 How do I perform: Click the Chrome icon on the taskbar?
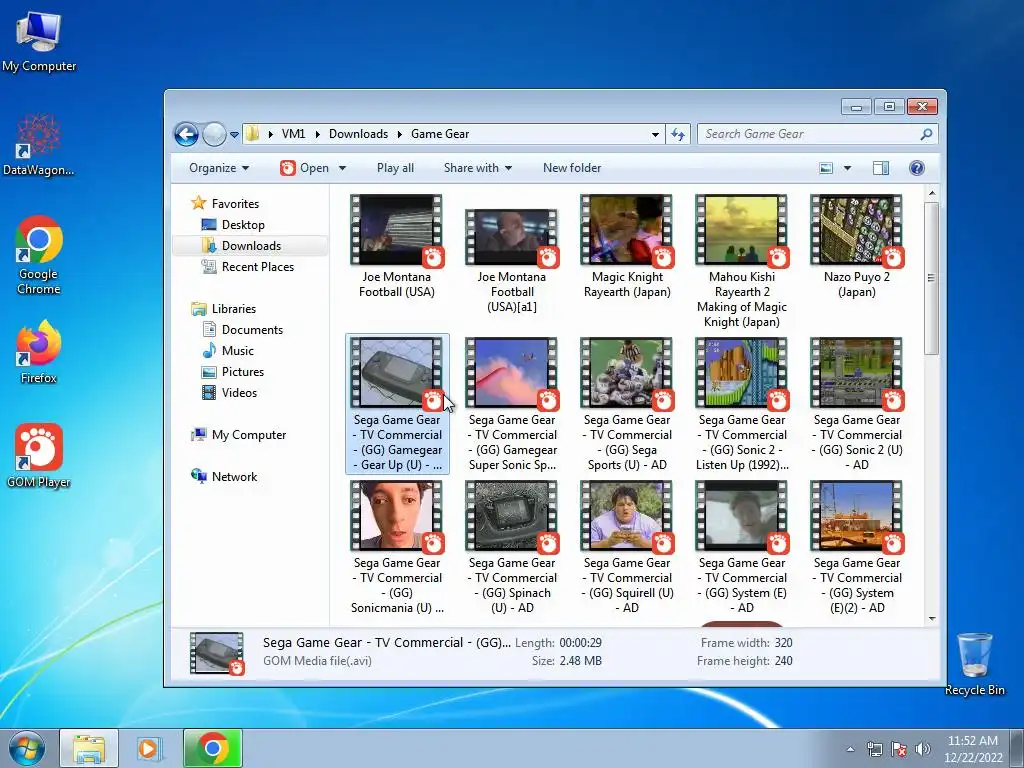pos(213,748)
